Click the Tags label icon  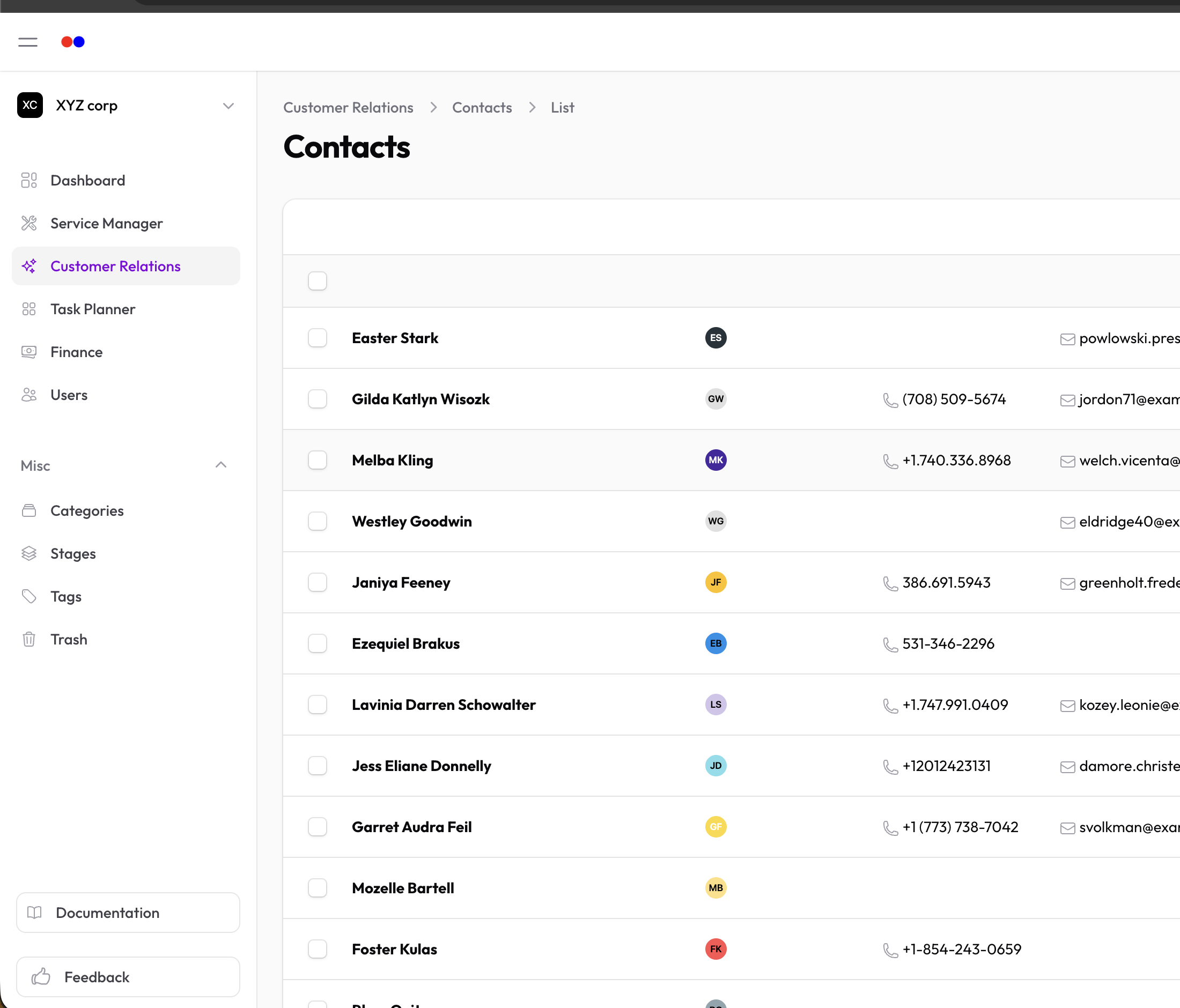[29, 597]
